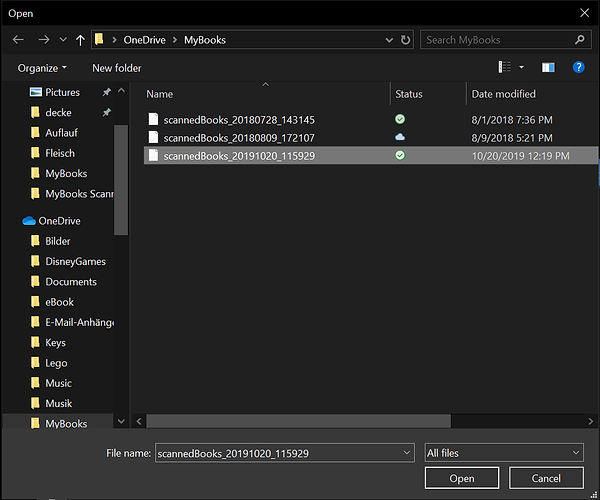This screenshot has width=600, height=500.
Task: Sort files by Date modified column
Action: (x=503, y=94)
